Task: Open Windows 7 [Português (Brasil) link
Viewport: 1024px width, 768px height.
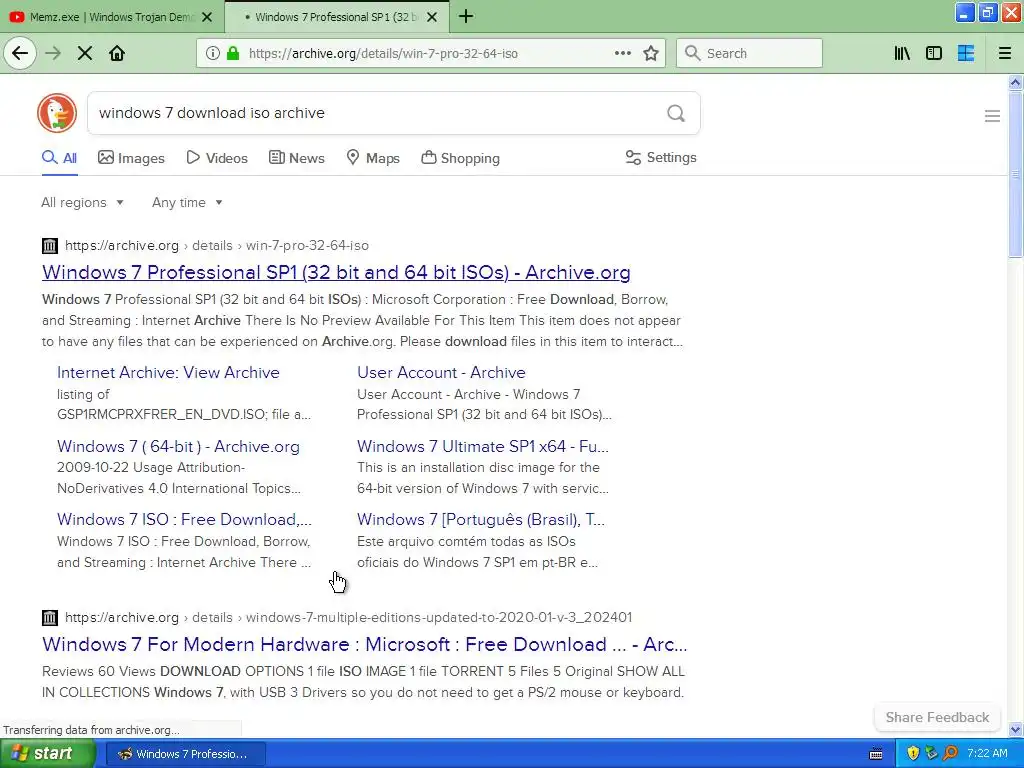Action: [x=481, y=519]
